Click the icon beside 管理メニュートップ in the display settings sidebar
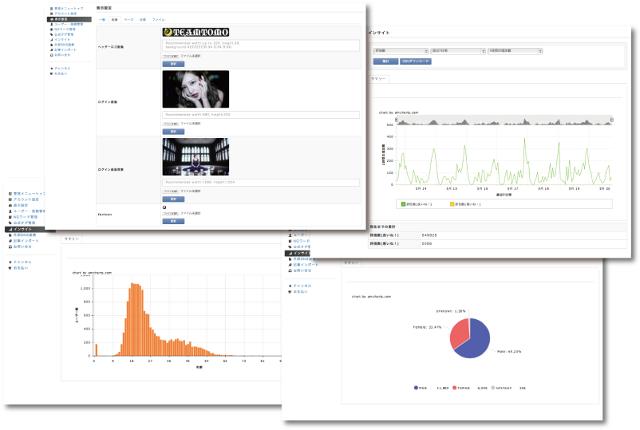Image resolution: width=640 pixels, height=430 pixels. coord(50,7)
